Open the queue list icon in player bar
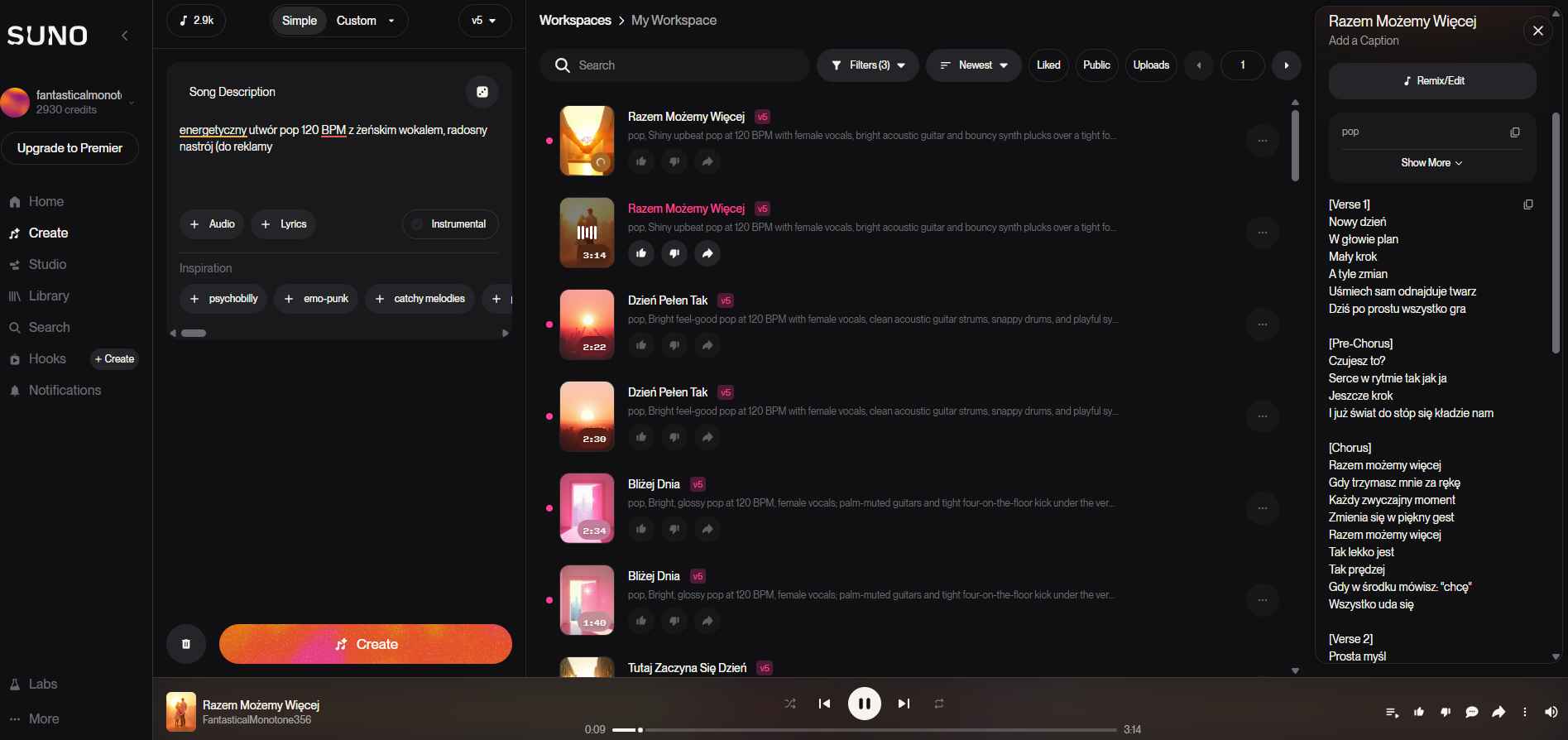Image resolution: width=1568 pixels, height=740 pixels. coord(1392,712)
